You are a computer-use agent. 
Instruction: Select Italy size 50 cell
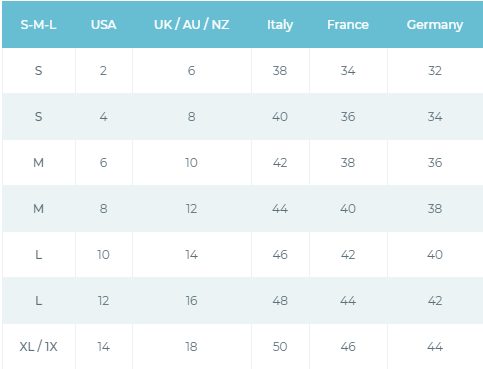(280, 347)
